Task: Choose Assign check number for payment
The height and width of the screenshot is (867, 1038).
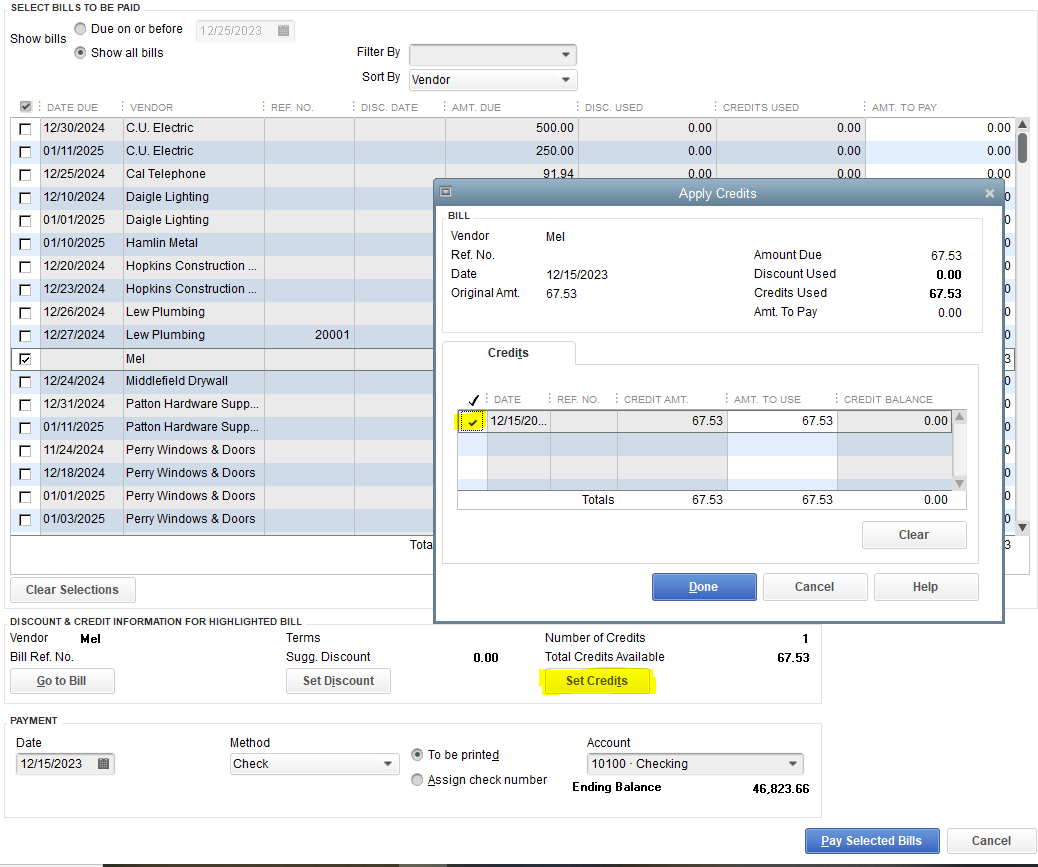Action: tap(417, 780)
